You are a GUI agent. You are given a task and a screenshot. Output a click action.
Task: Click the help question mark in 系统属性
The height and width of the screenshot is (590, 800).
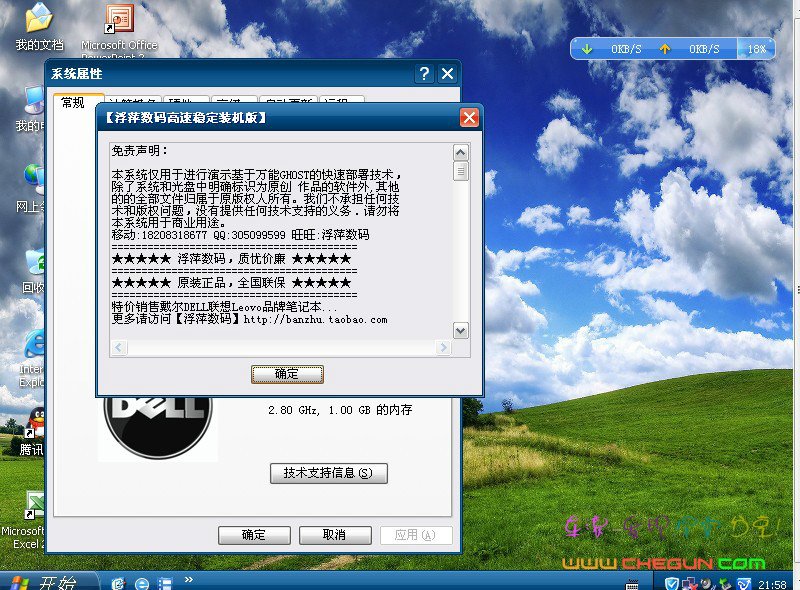coord(424,74)
